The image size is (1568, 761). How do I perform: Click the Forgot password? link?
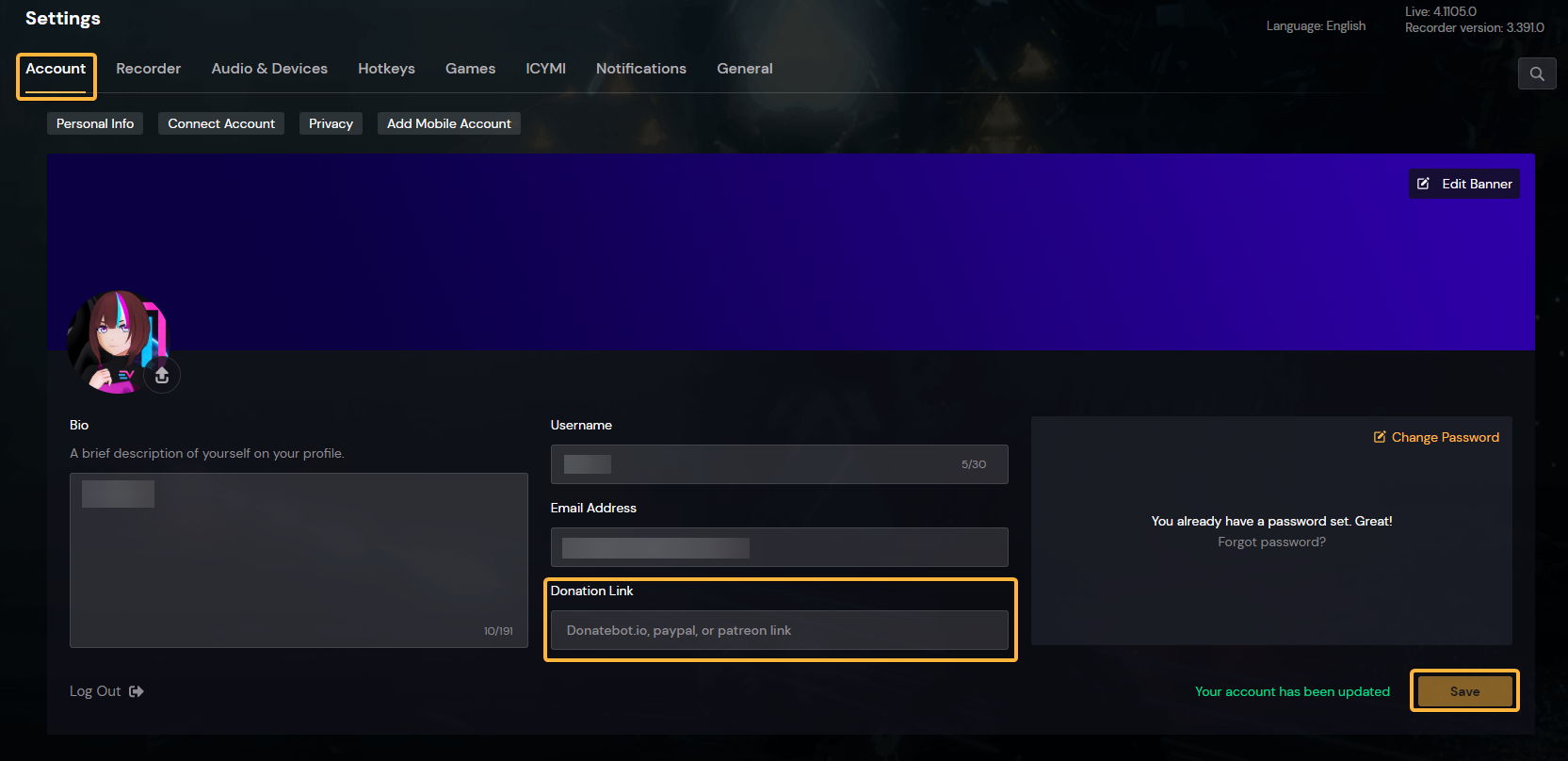click(x=1271, y=542)
